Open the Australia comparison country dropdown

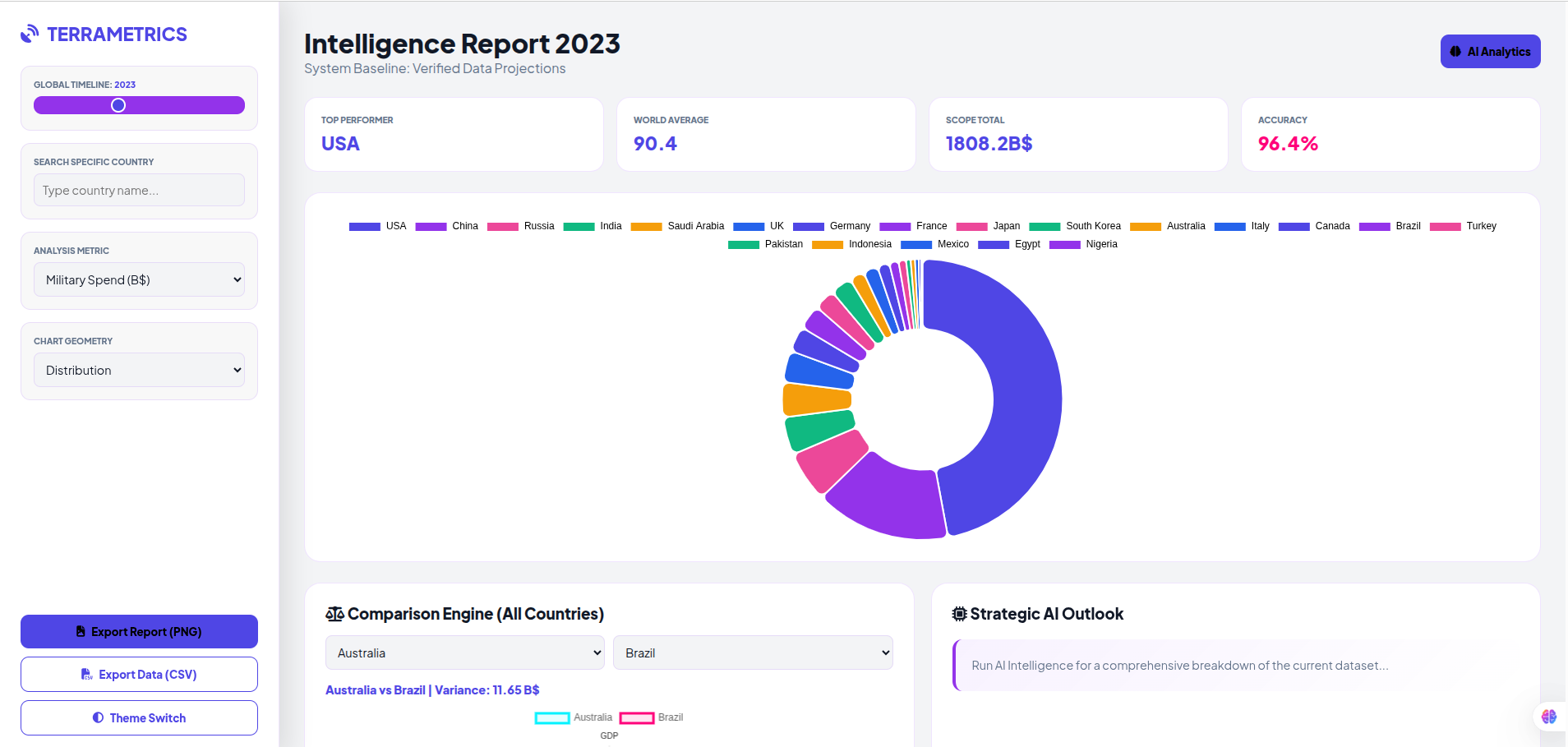point(464,652)
